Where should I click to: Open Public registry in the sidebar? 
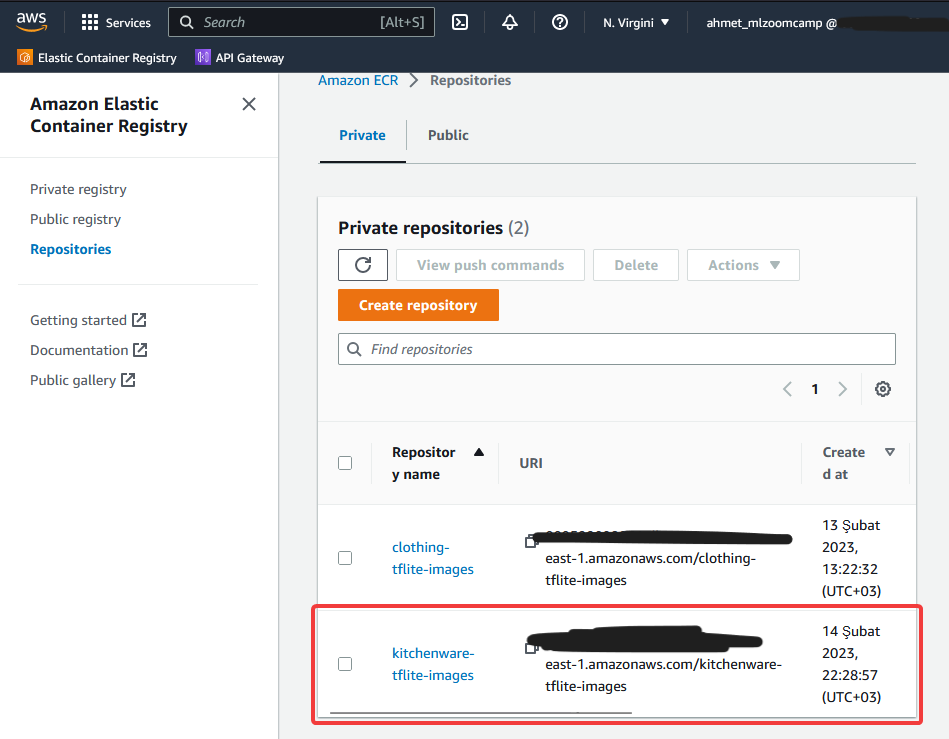76,219
